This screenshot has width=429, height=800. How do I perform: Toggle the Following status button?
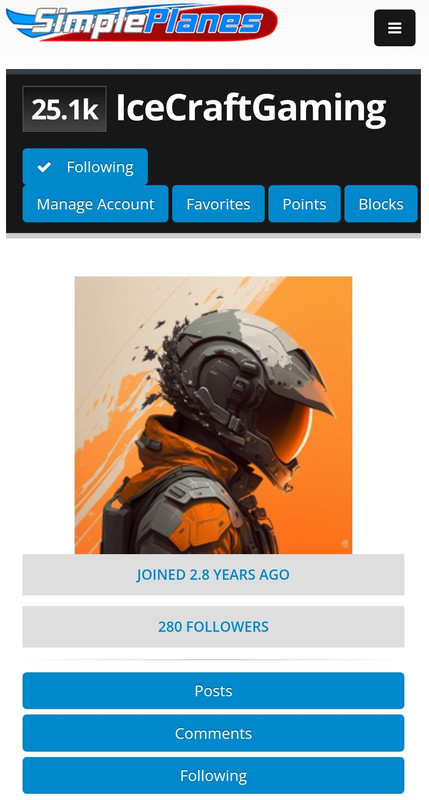pos(85,166)
